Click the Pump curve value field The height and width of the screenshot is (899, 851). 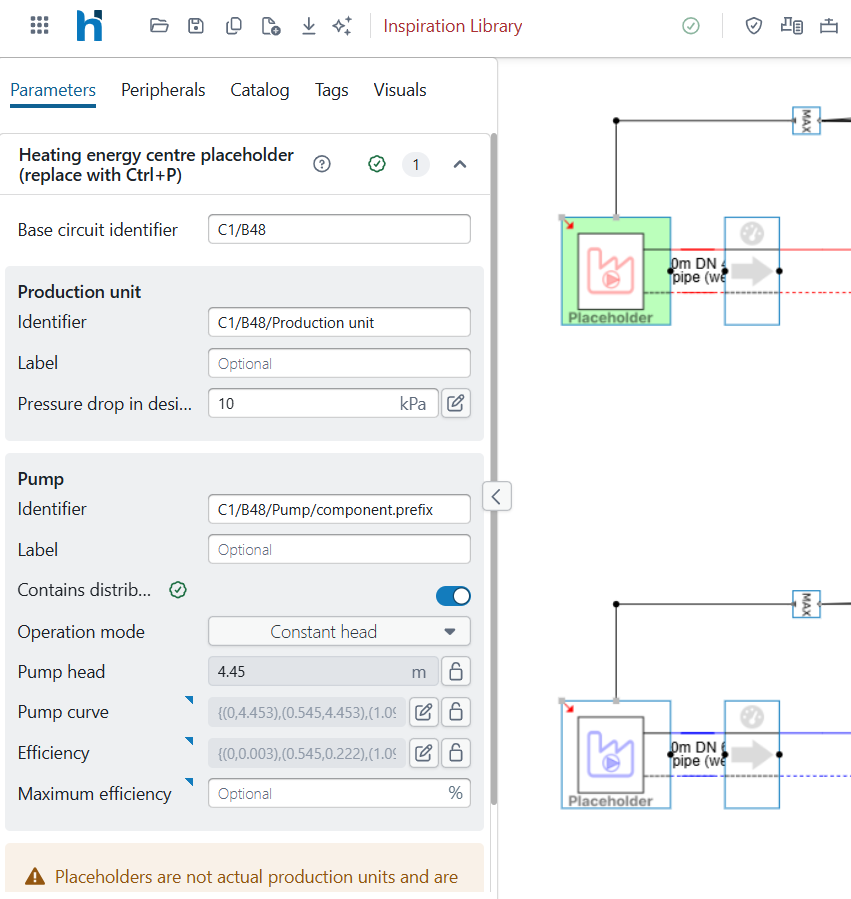[307, 712]
